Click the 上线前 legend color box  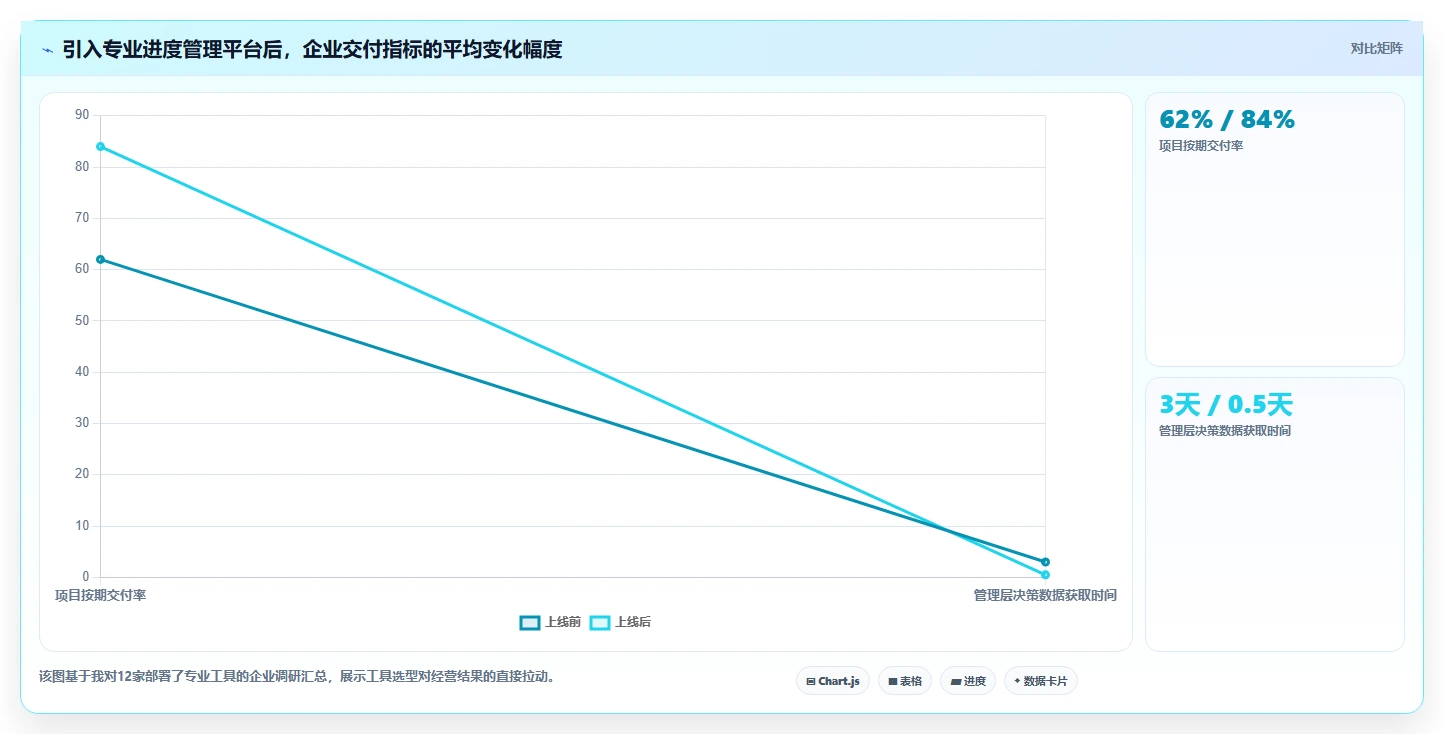(x=530, y=622)
